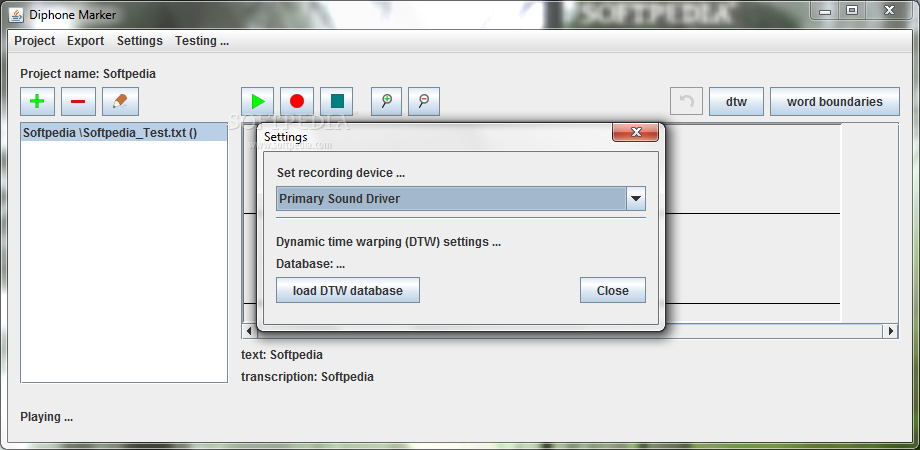Add a new item with green plus
Viewport: 920px width, 450px height.
tap(38, 101)
